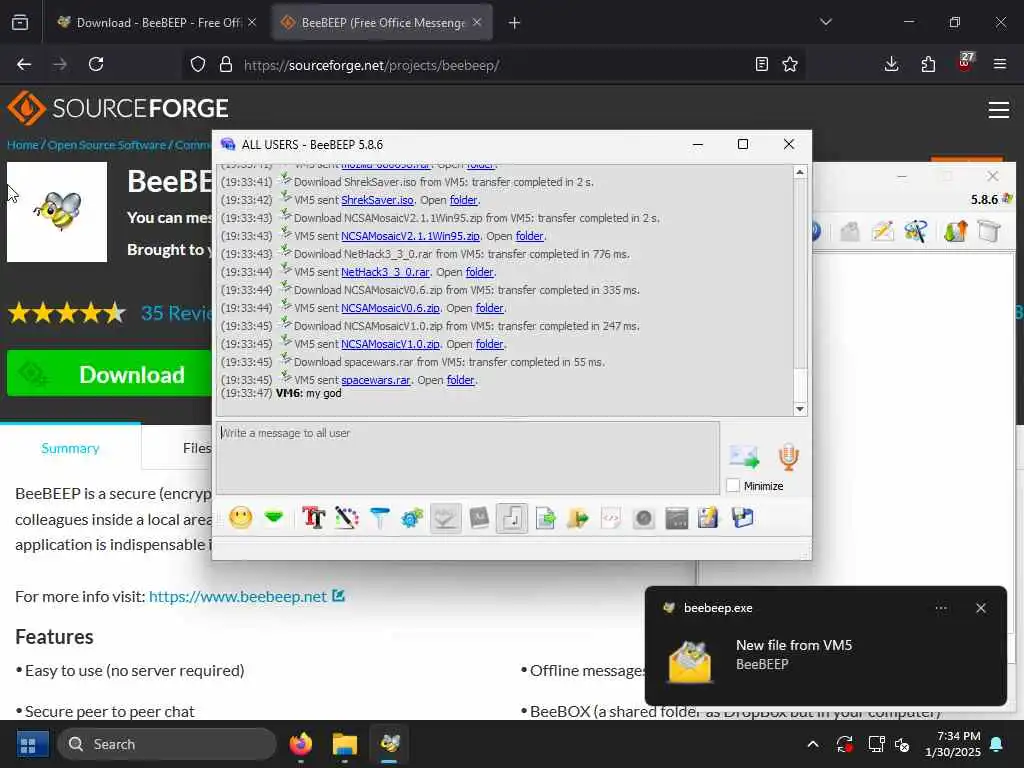Screen dimensions: 1024x768
Task: Toggle the music note send-on-return icon
Action: click(512, 519)
